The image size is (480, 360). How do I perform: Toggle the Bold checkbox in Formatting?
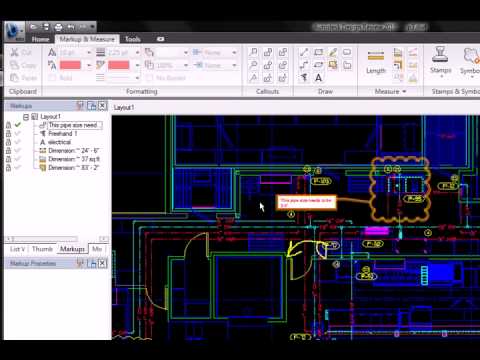point(52,78)
